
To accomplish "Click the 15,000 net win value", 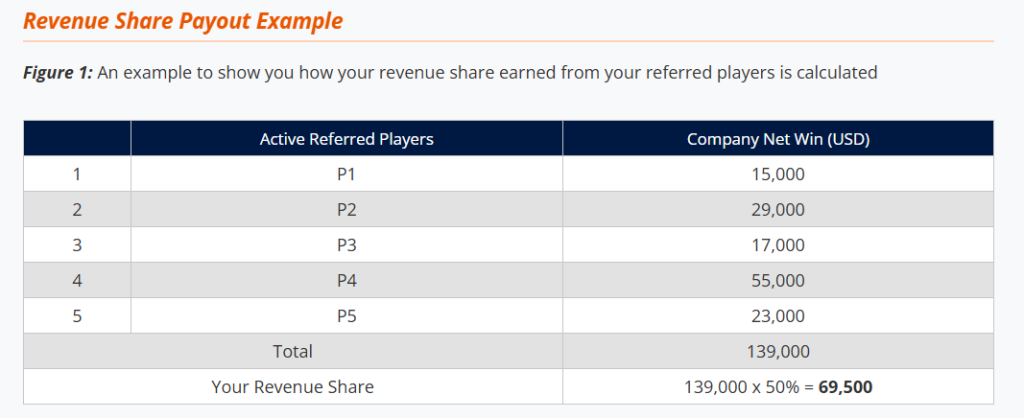I will pyautogui.click(x=778, y=174).
